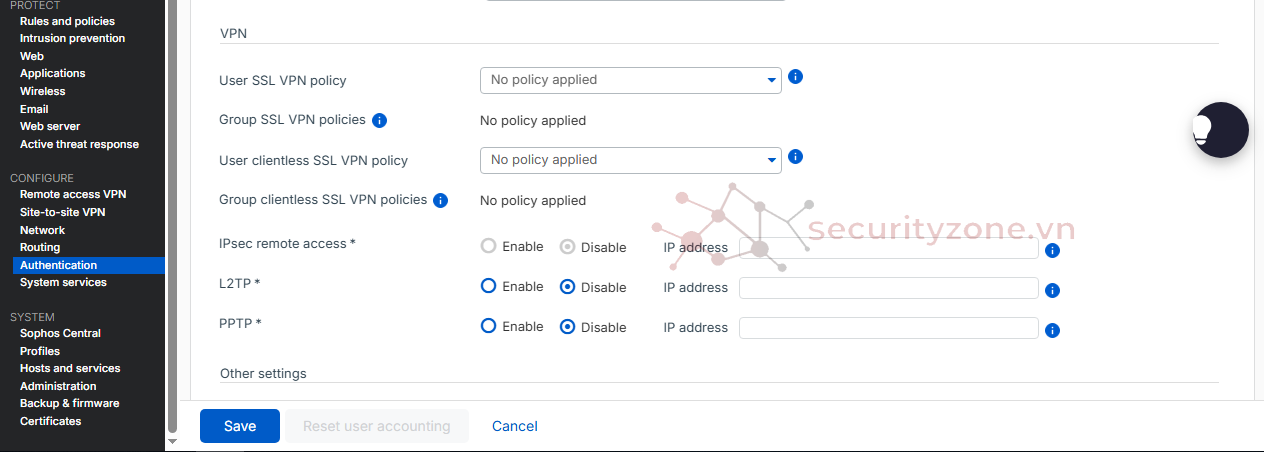Open User SSL VPN policy dropdown
Screen dimensions: 1264x452
(630, 80)
